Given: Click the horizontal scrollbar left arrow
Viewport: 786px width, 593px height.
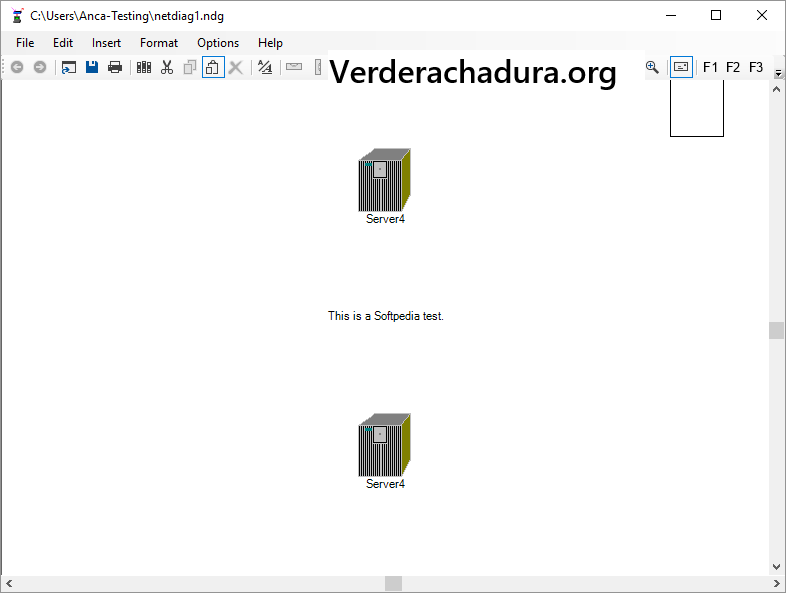Looking at the screenshot, I should 9,583.
